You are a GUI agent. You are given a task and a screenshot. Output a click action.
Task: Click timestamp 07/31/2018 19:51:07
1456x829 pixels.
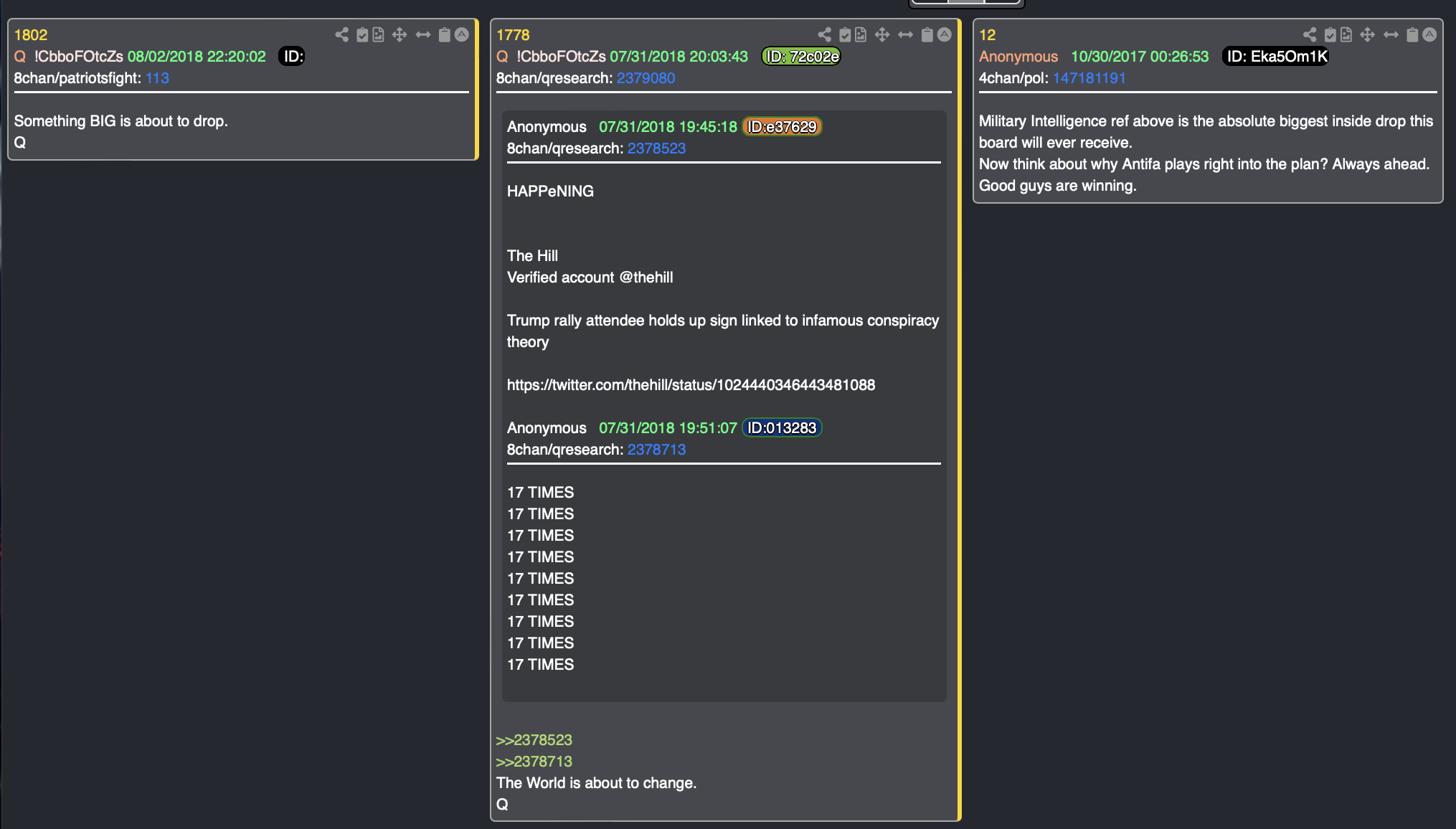668,427
